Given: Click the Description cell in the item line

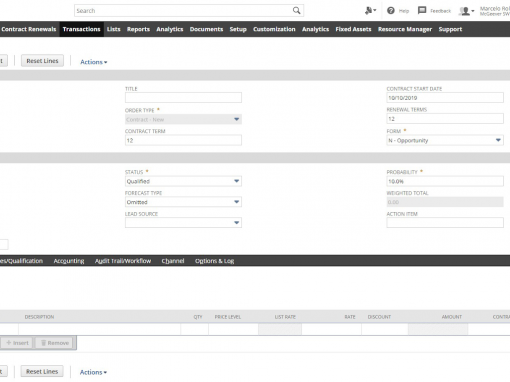Looking at the screenshot, I should [100, 329].
